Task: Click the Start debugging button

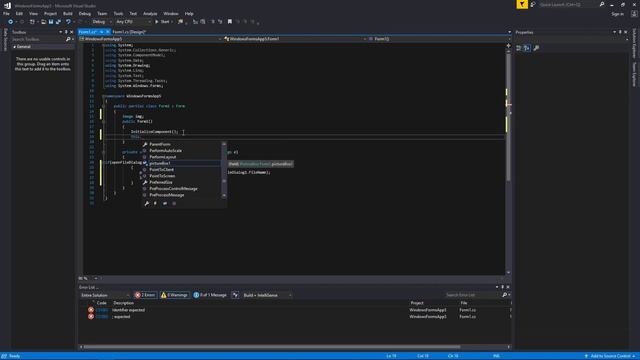Action: 162,22
